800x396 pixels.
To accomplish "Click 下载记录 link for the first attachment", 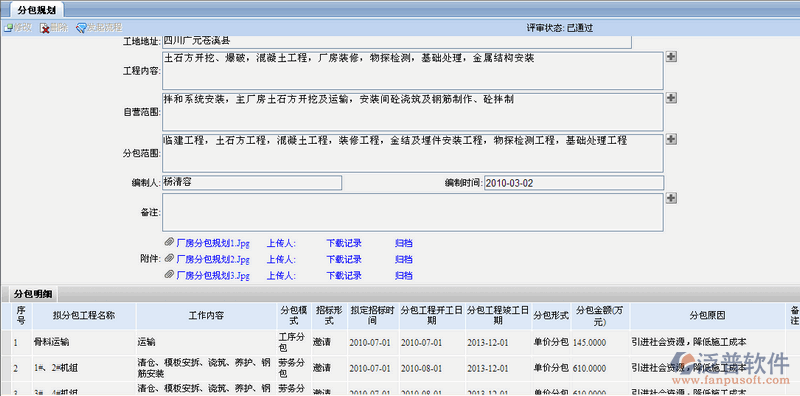I will (344, 243).
